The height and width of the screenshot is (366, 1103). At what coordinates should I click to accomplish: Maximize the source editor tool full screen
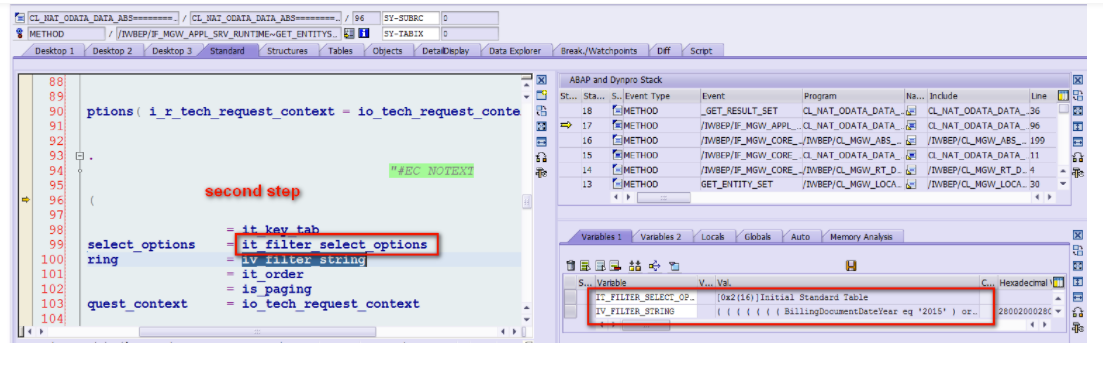point(542,126)
